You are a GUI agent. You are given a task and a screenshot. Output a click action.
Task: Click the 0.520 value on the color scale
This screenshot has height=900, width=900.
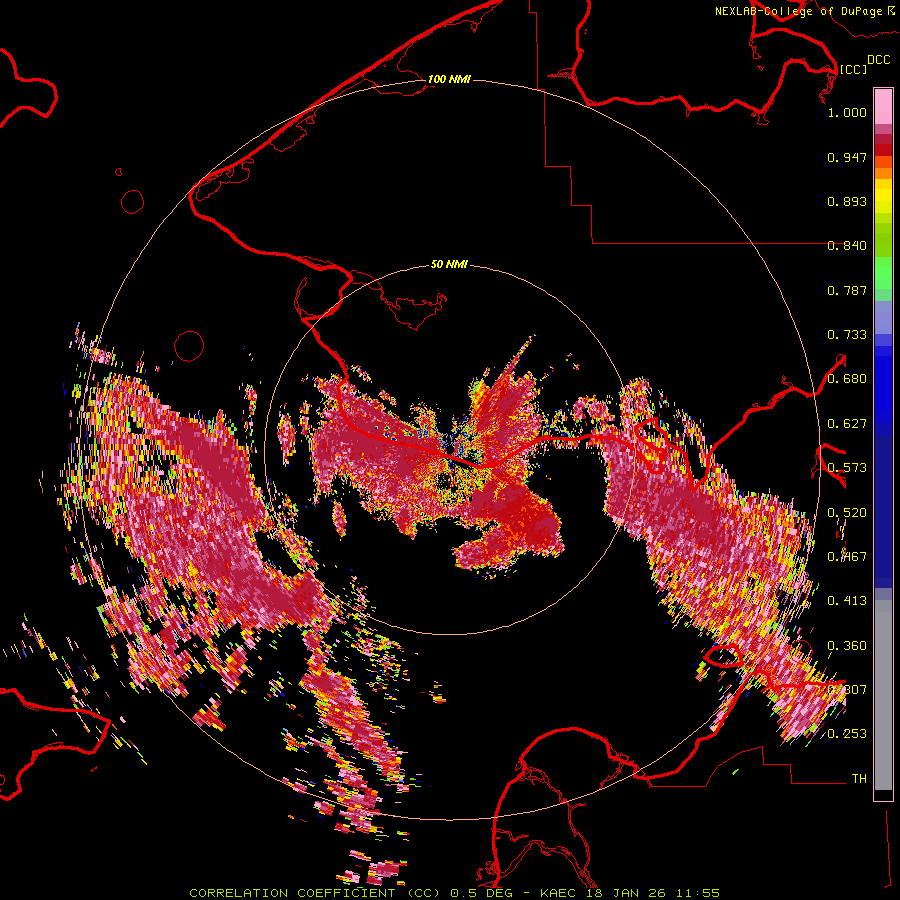847,513
